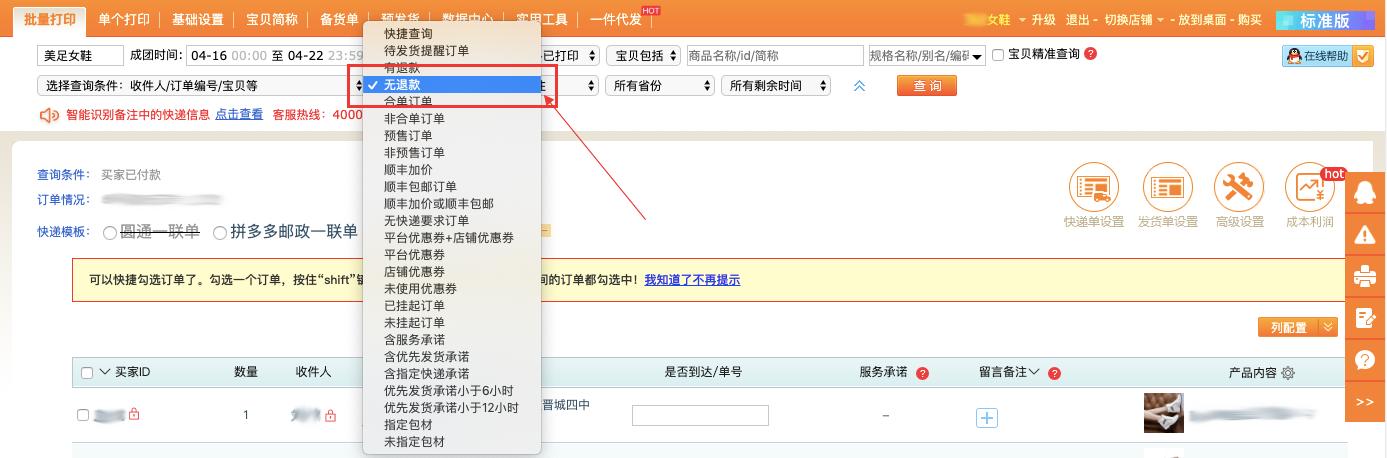Check the first order row checkbox
The height and width of the screenshot is (458, 1387).
(83, 415)
